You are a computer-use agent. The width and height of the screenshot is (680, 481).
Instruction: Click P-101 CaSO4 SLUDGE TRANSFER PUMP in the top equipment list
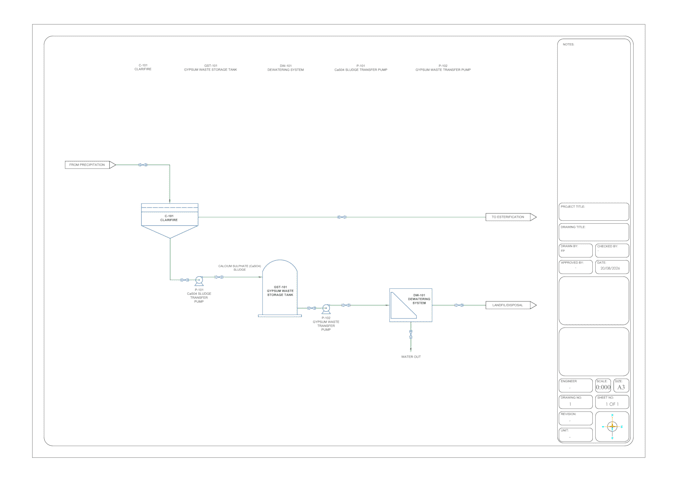pyautogui.click(x=360, y=68)
